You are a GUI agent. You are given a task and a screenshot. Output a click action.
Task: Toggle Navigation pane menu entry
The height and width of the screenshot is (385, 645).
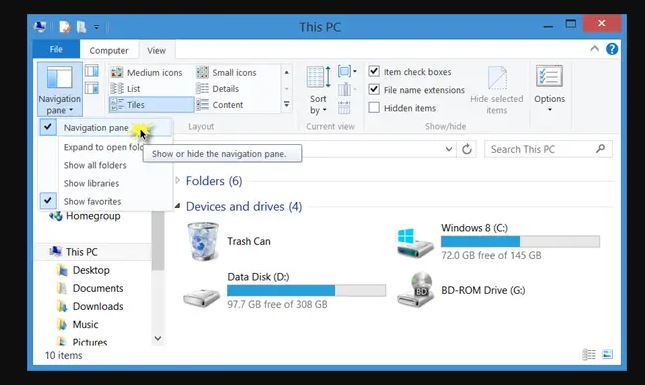click(105, 128)
